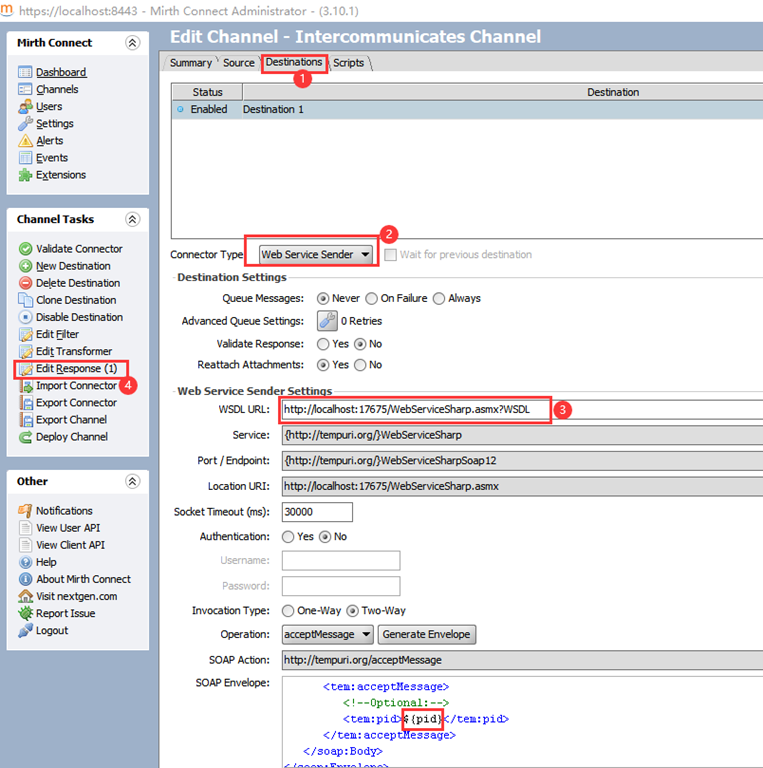Collapse the Channel Tasks panel
The height and width of the screenshot is (768, 763).
(132, 219)
